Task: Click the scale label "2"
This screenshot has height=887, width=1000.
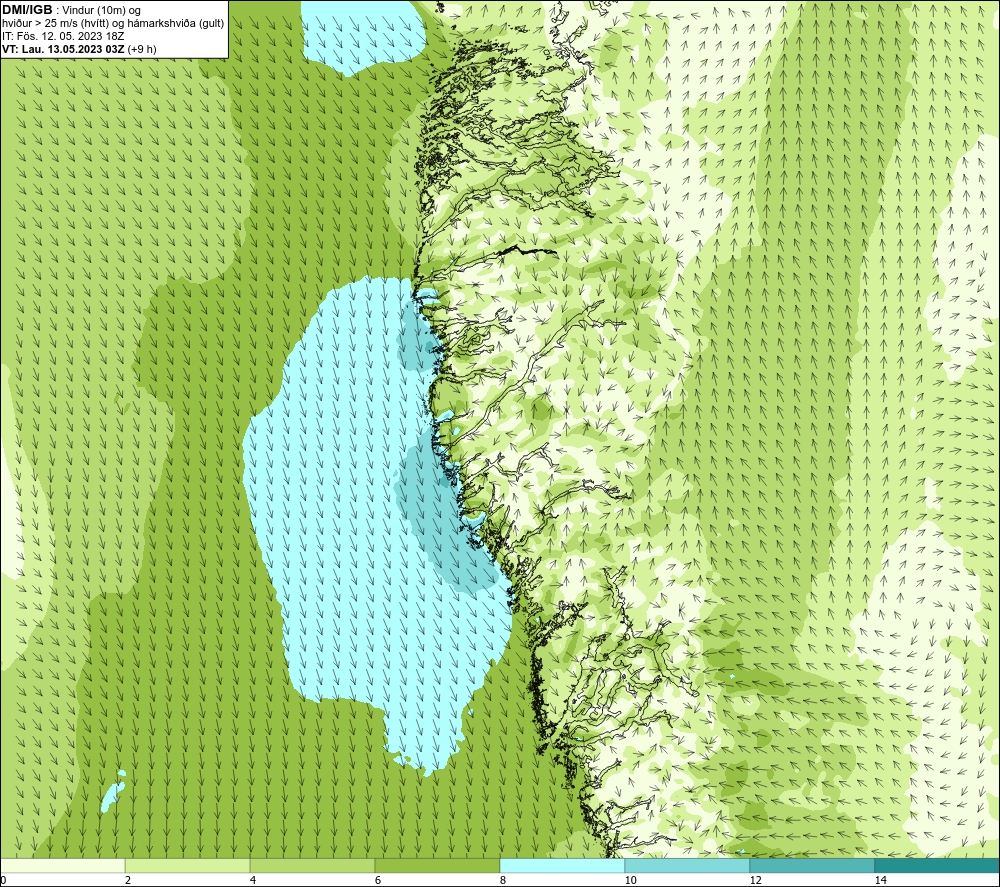Action: pos(128,880)
